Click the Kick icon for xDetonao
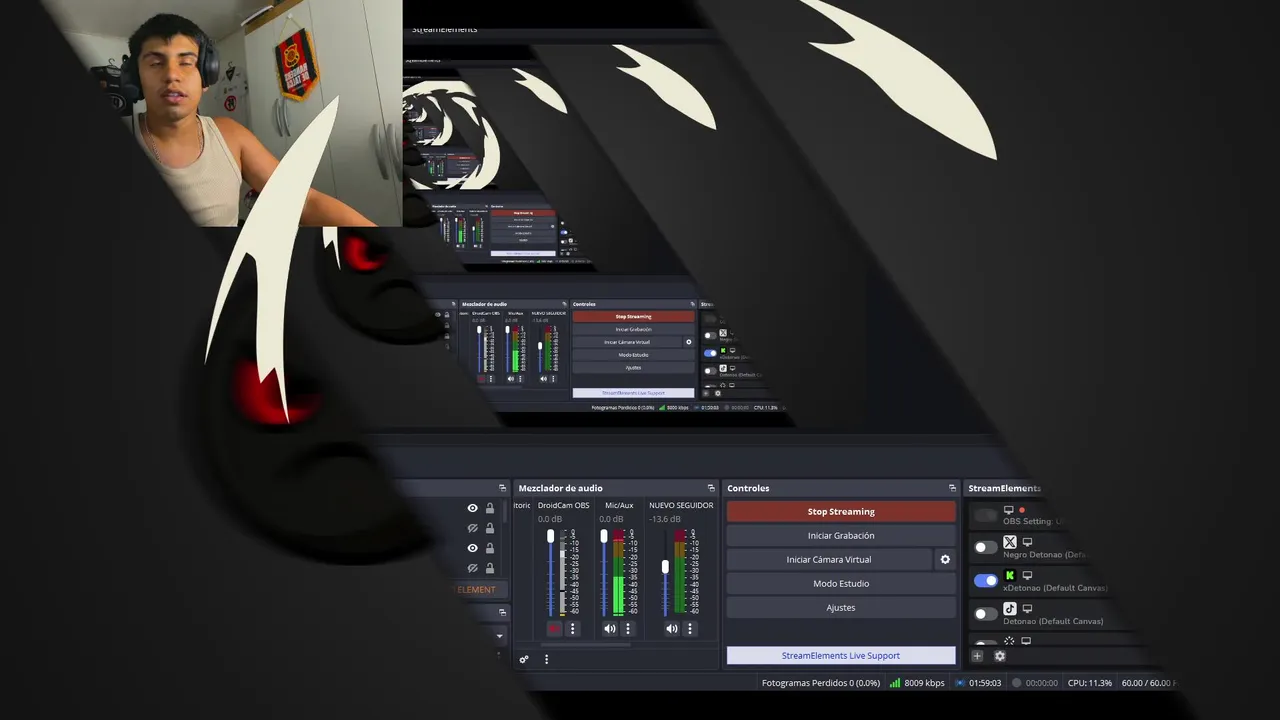The height and width of the screenshot is (720, 1280). [x=1010, y=575]
